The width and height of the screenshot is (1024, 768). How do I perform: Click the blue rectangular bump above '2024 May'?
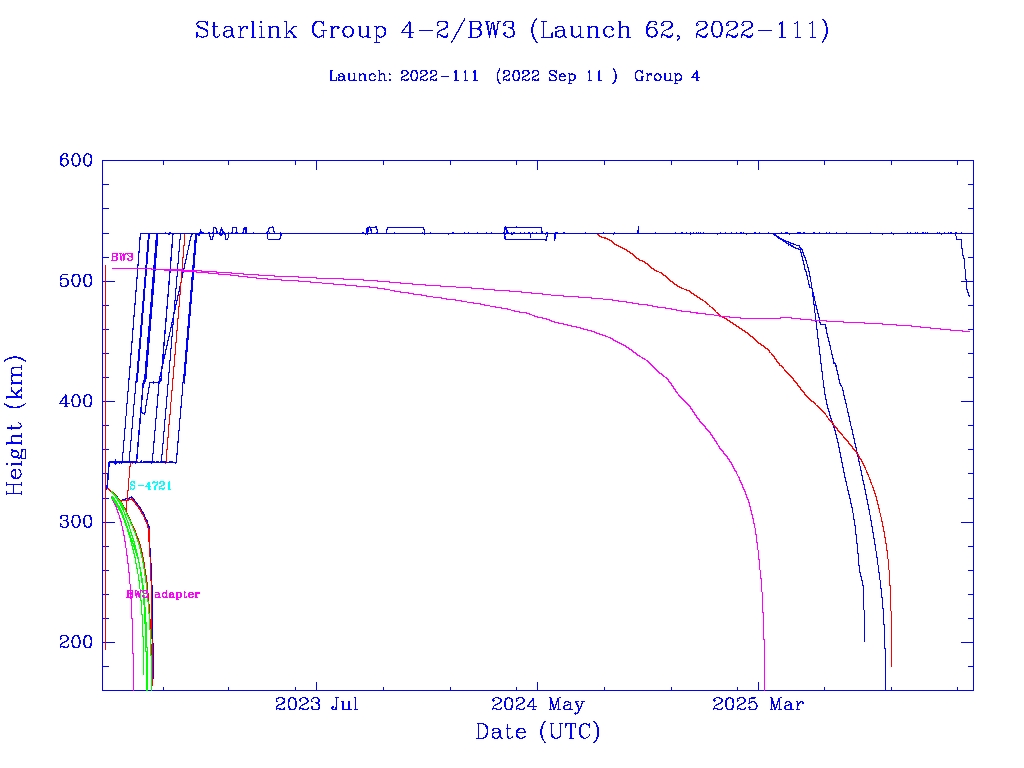524,232
